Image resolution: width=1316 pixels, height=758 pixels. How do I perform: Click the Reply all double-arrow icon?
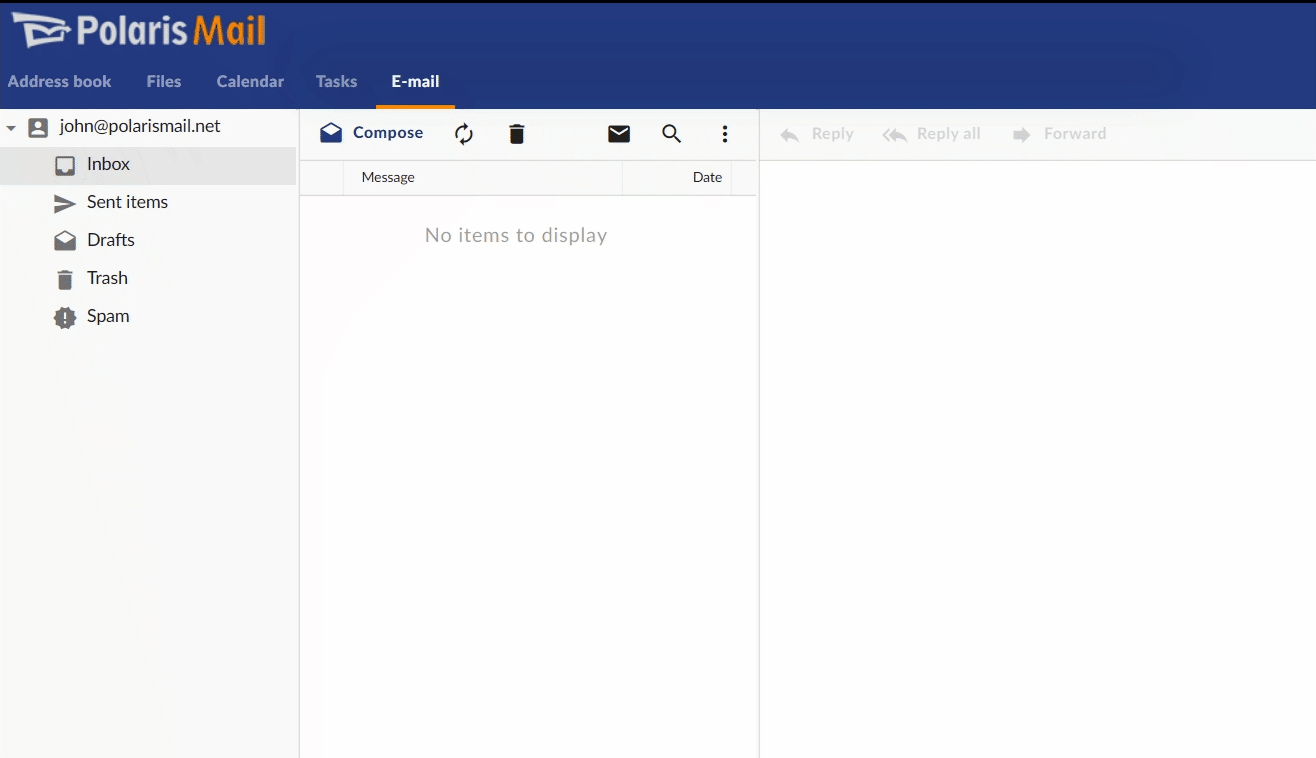(894, 135)
